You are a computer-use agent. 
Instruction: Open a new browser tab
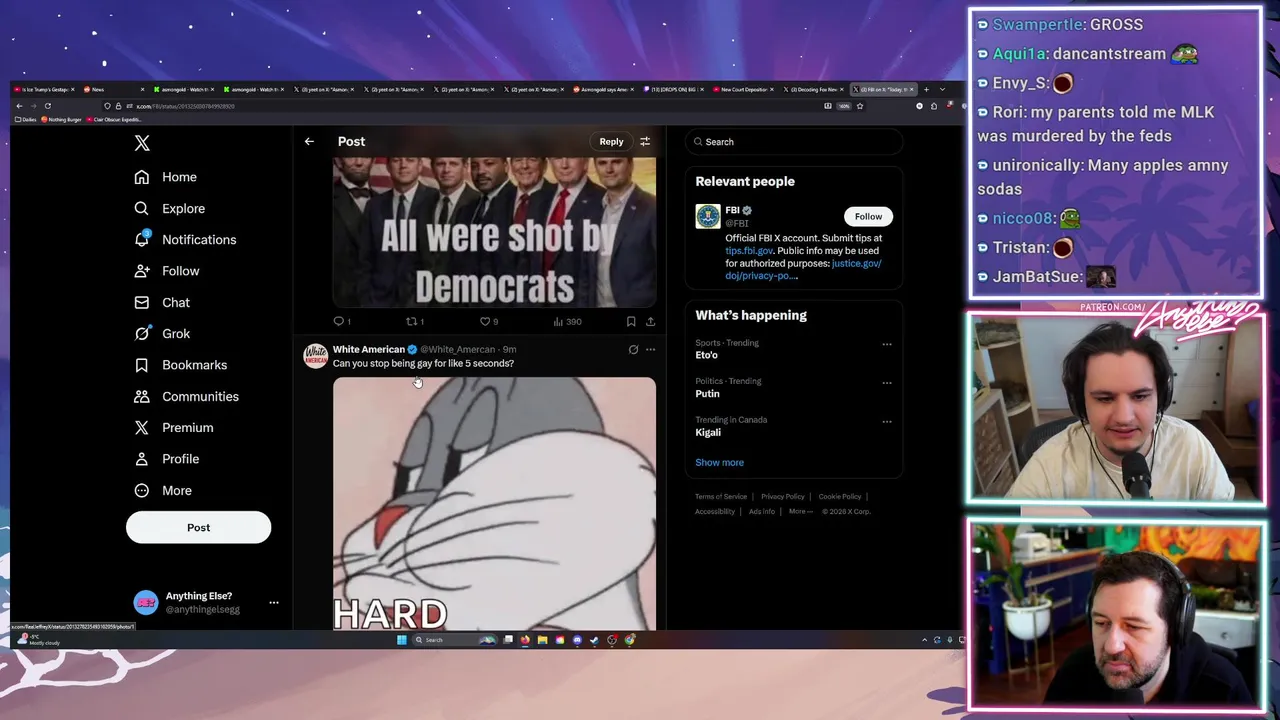pyautogui.click(x=926, y=89)
